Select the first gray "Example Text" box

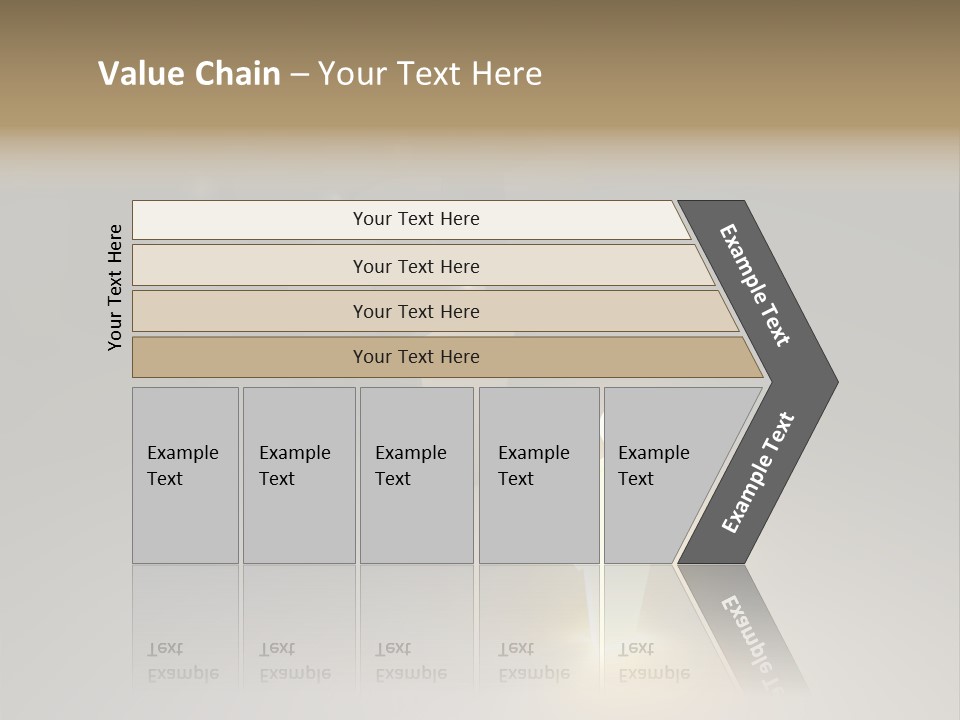tap(185, 475)
